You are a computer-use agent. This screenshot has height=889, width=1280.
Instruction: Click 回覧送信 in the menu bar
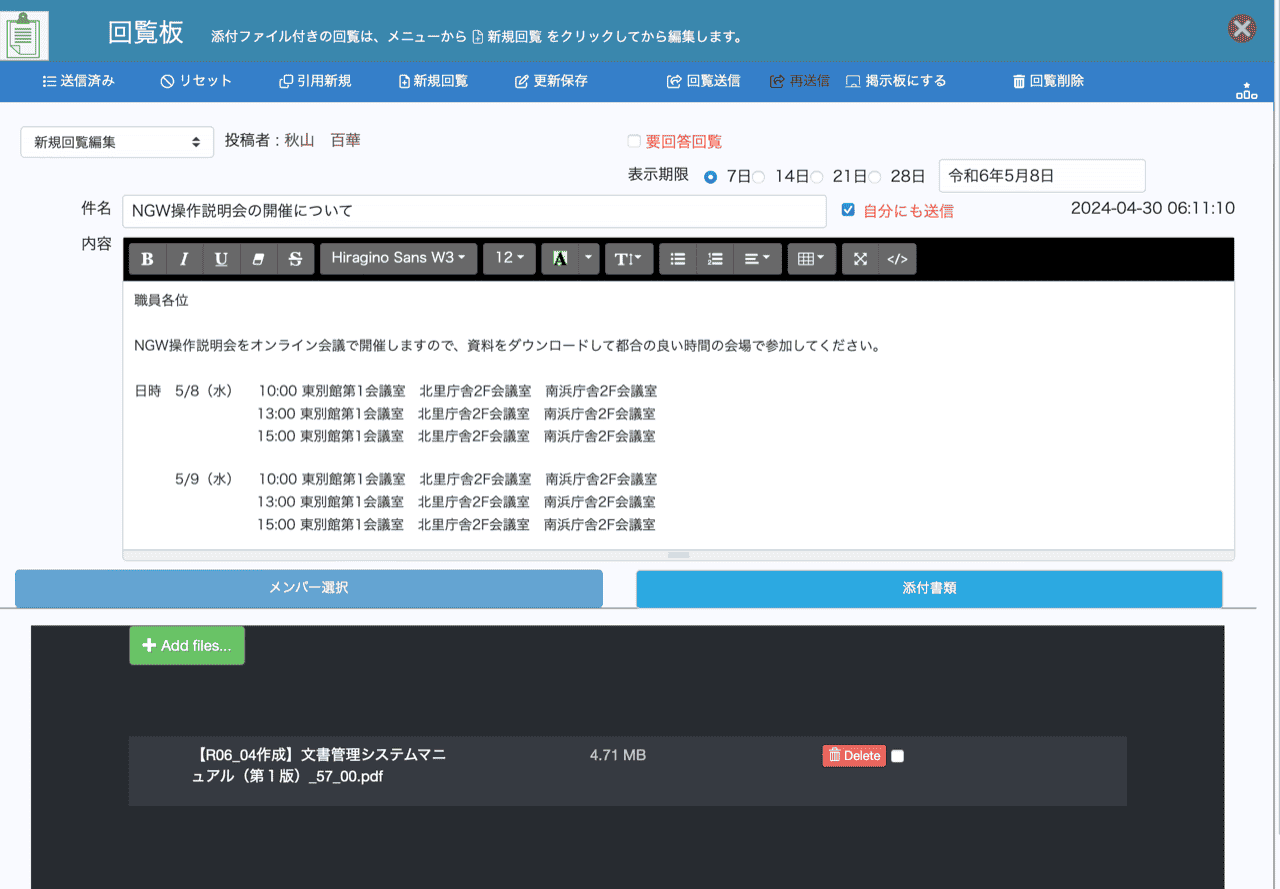[x=703, y=81]
